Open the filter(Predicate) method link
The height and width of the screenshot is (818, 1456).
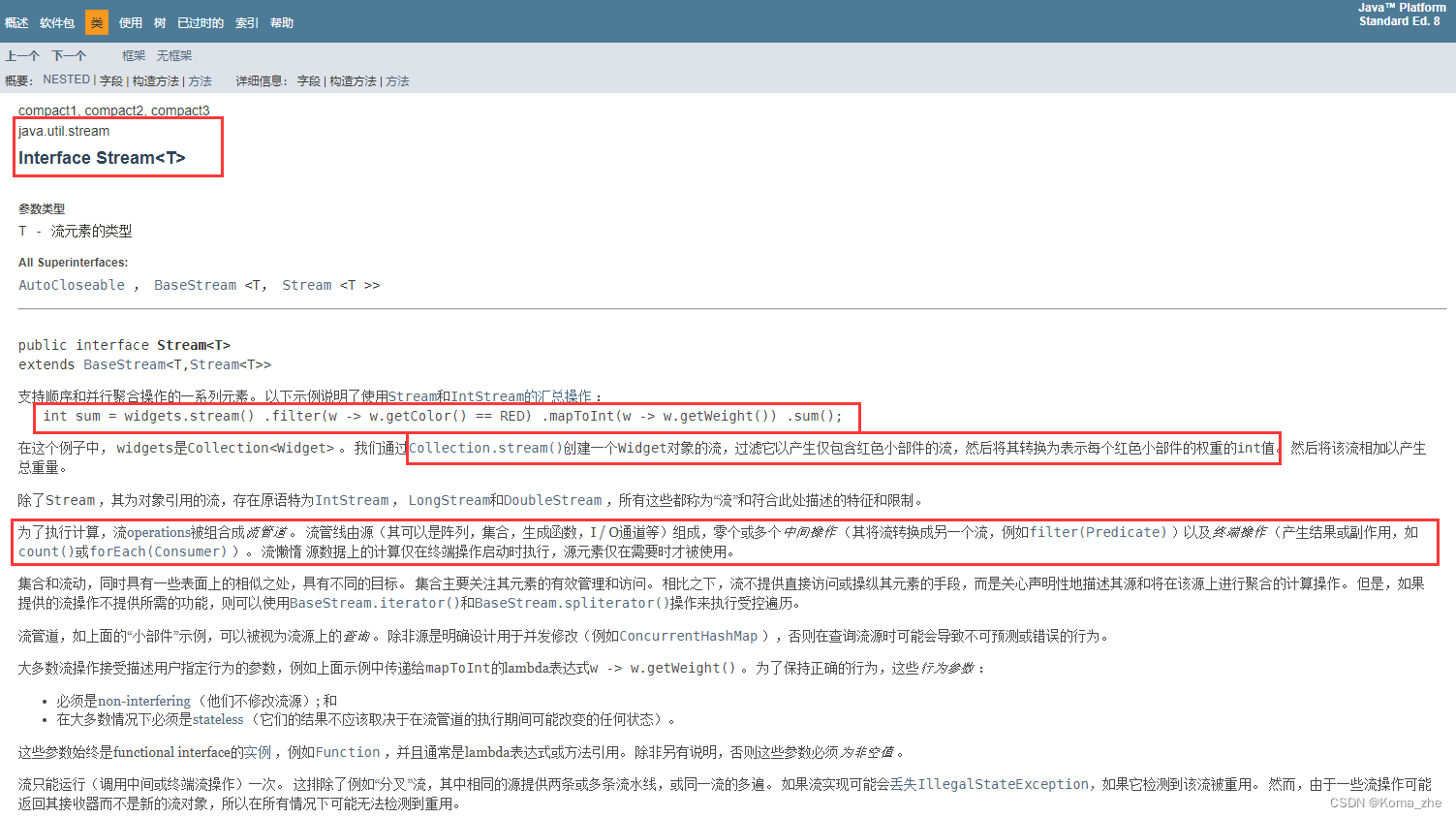1098,532
